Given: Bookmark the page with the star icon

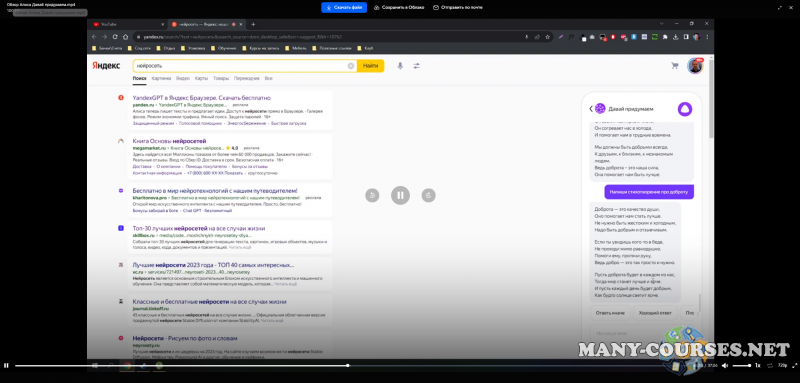Looking at the screenshot, I should tap(547, 37).
